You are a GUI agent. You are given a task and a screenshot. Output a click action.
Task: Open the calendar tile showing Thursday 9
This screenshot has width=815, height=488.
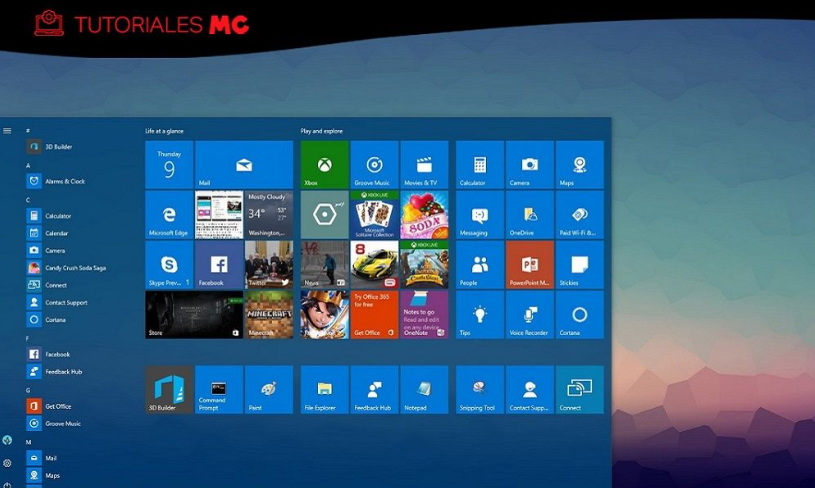[169, 165]
